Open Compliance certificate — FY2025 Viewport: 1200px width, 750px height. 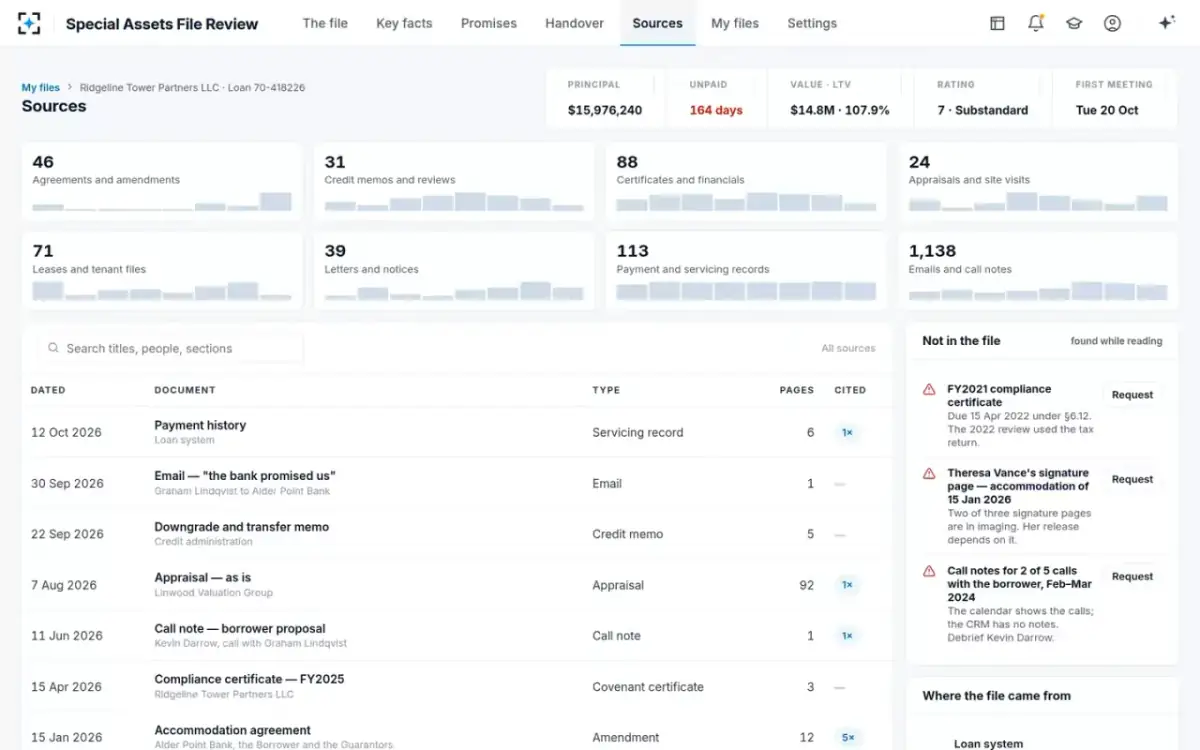tap(457, 687)
